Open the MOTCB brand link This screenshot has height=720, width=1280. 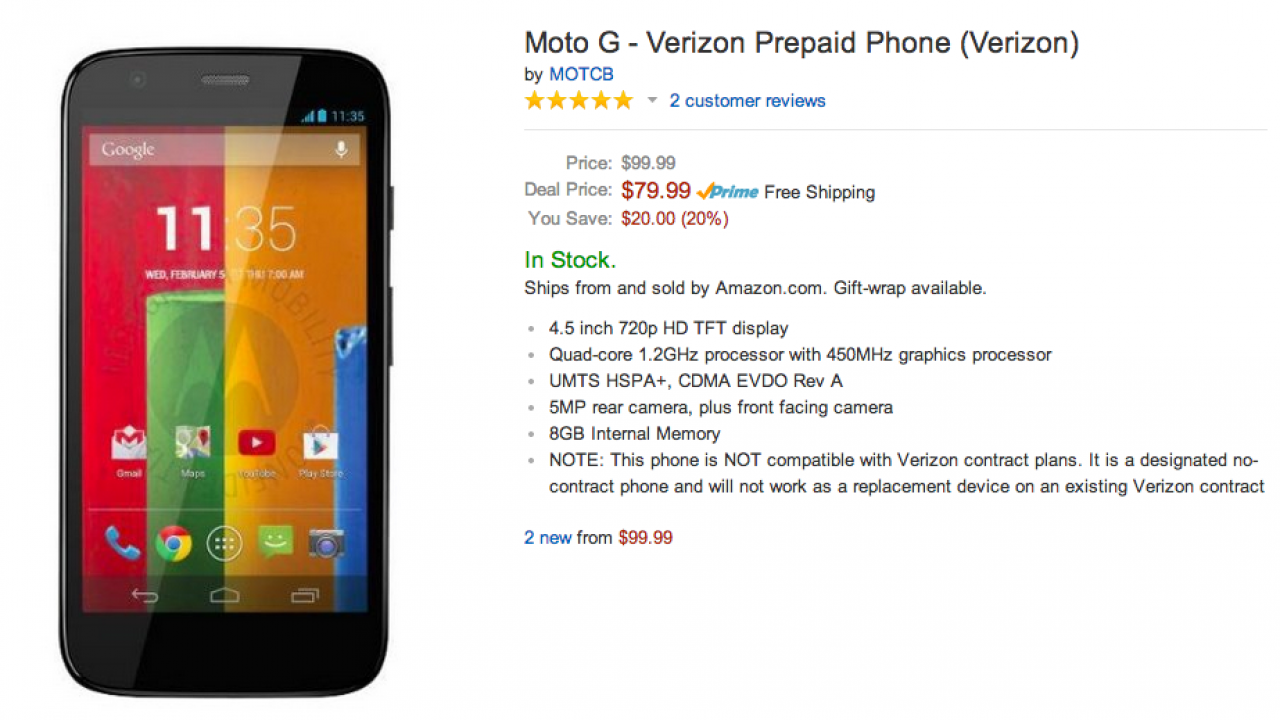click(x=581, y=75)
